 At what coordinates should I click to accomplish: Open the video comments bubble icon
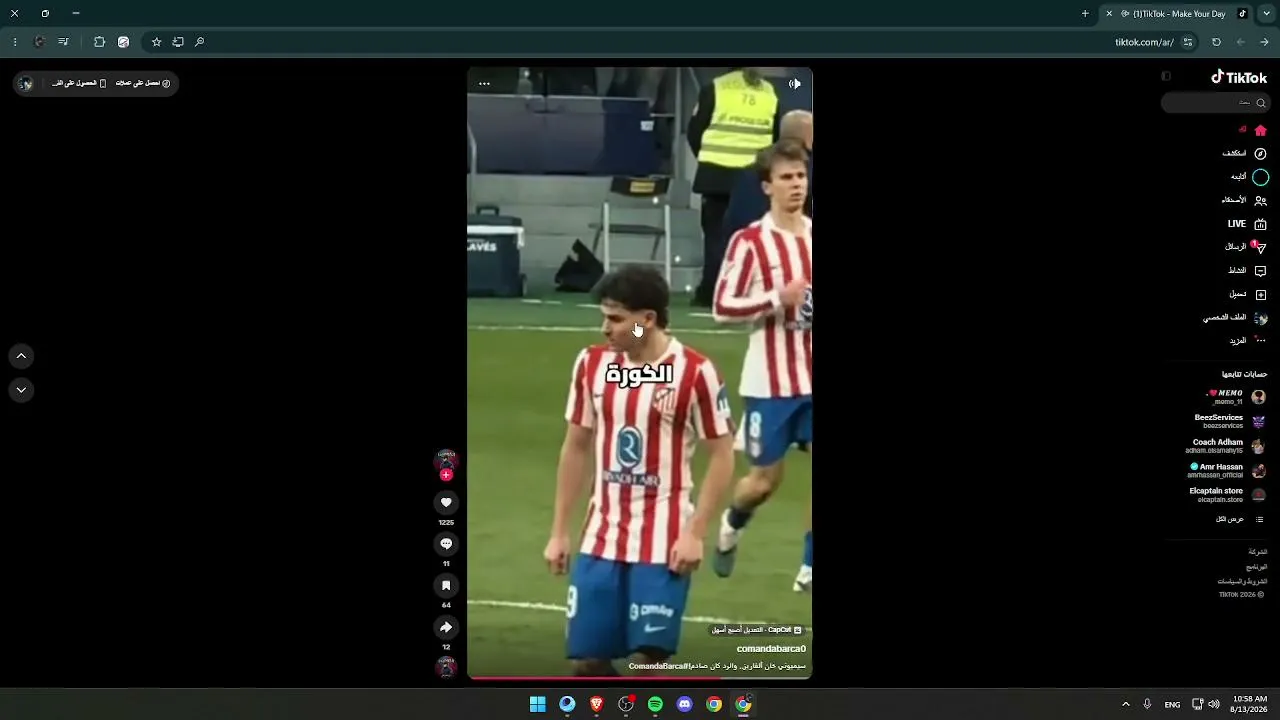pos(446,544)
